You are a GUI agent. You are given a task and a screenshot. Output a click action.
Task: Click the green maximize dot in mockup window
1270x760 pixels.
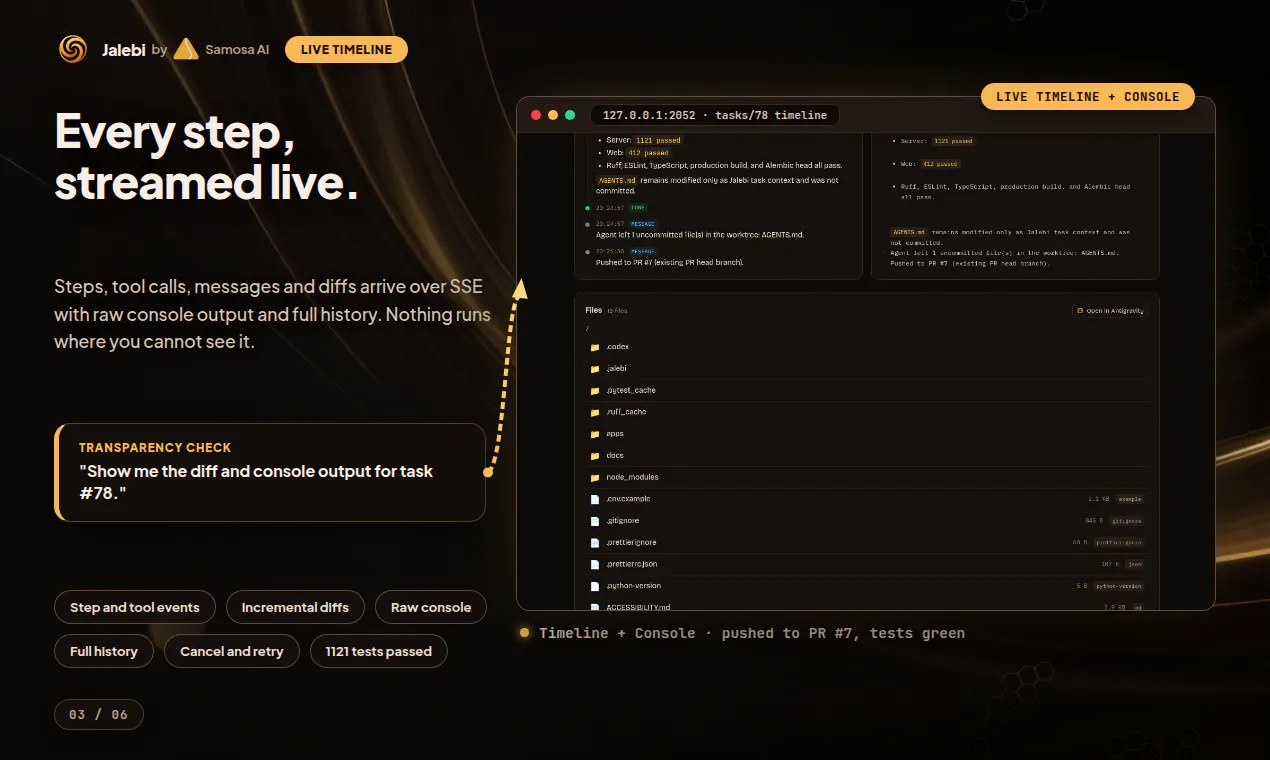click(x=570, y=115)
